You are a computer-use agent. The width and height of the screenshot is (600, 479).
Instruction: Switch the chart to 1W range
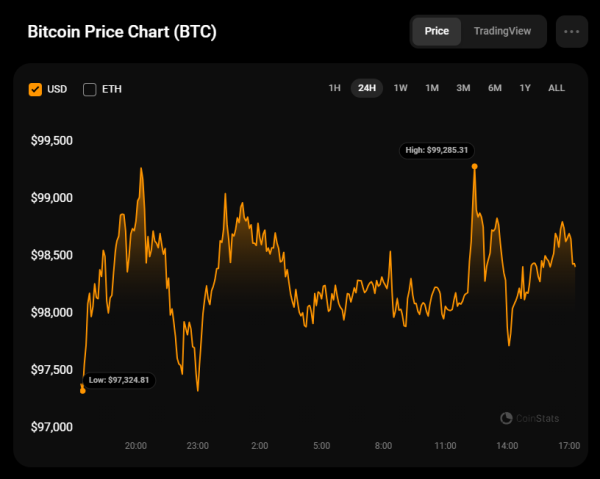(x=401, y=88)
